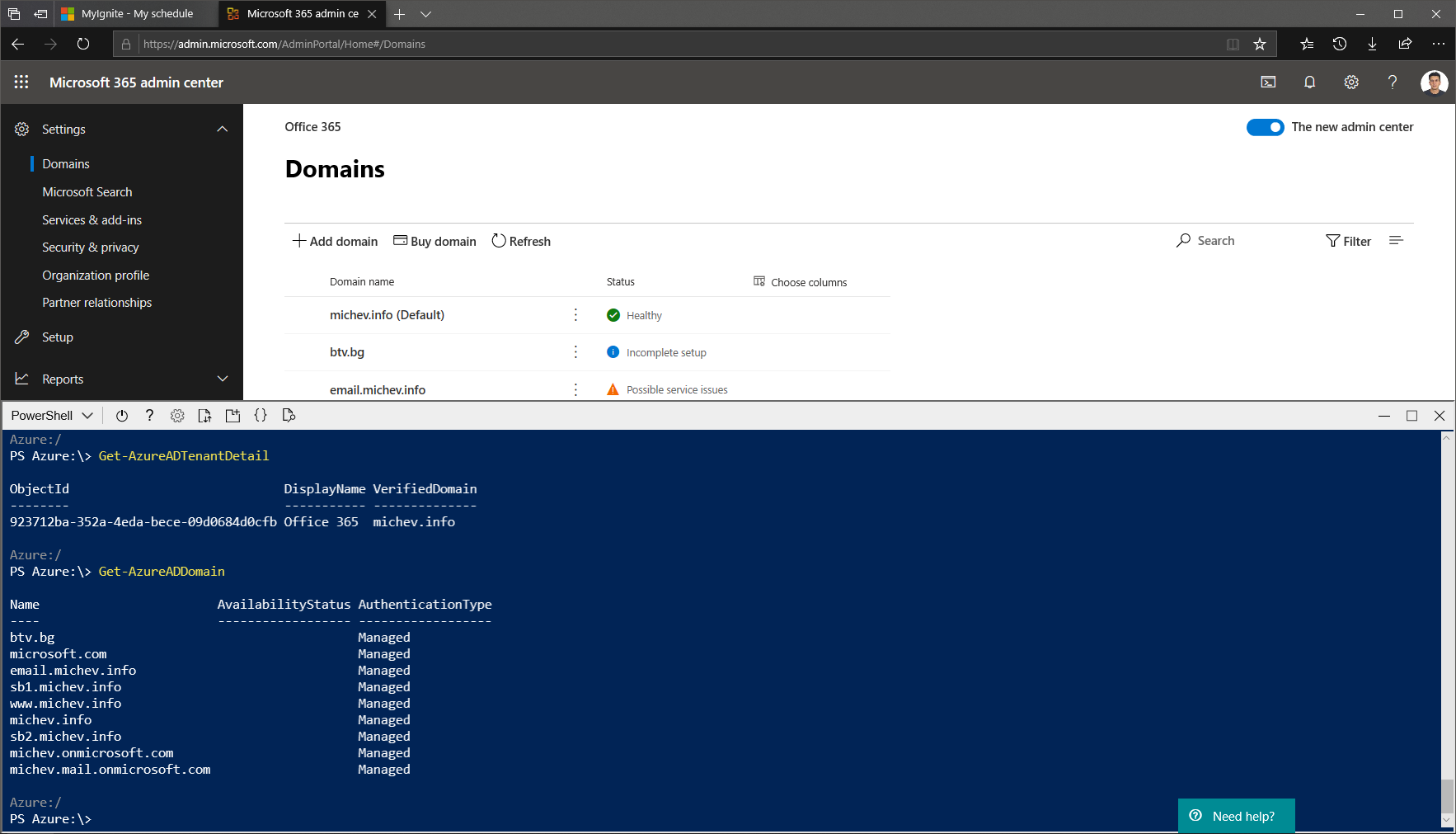Click upload/download files icon in Cloud Shell
Viewport: 1456px width, 834px height.
pyautogui.click(x=204, y=416)
